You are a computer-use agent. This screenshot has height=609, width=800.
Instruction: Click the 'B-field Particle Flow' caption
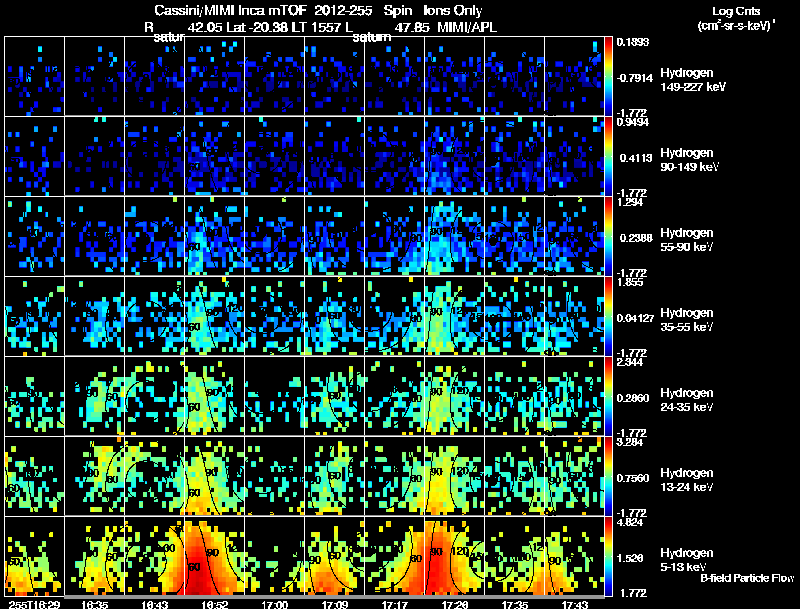point(747,578)
